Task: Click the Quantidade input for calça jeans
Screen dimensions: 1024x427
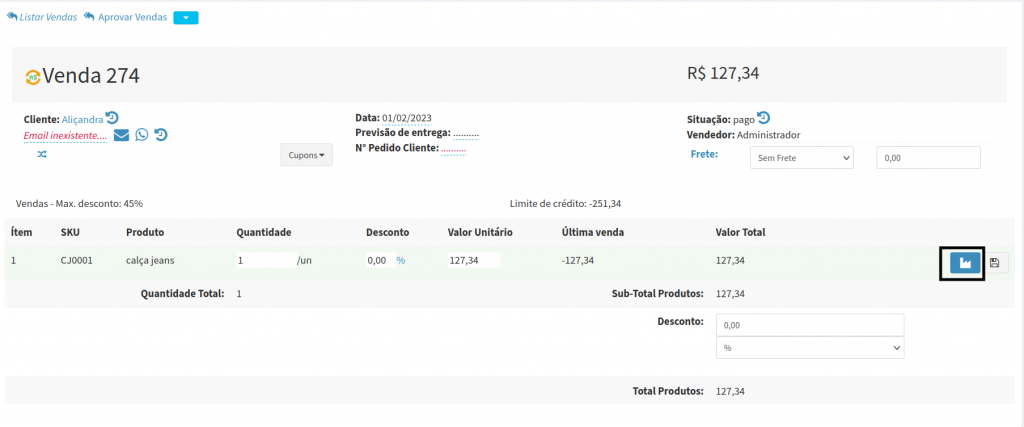Action: (x=265, y=260)
